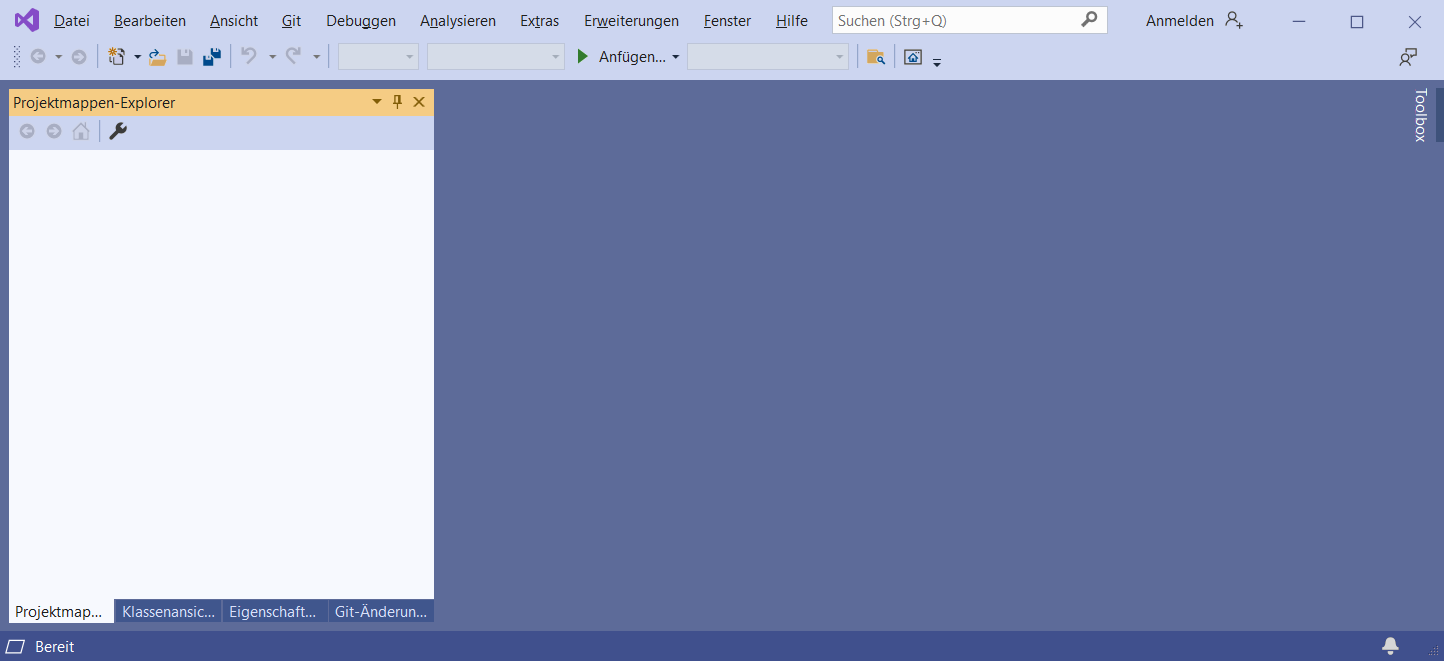Open the Git menu

pos(291,20)
